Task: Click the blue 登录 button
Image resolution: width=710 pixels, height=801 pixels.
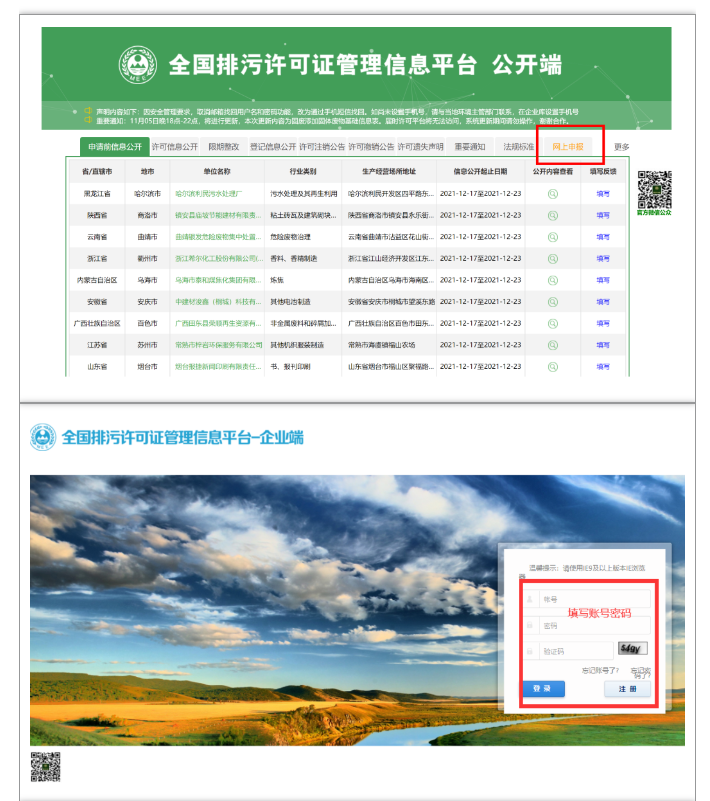Action: point(543,689)
